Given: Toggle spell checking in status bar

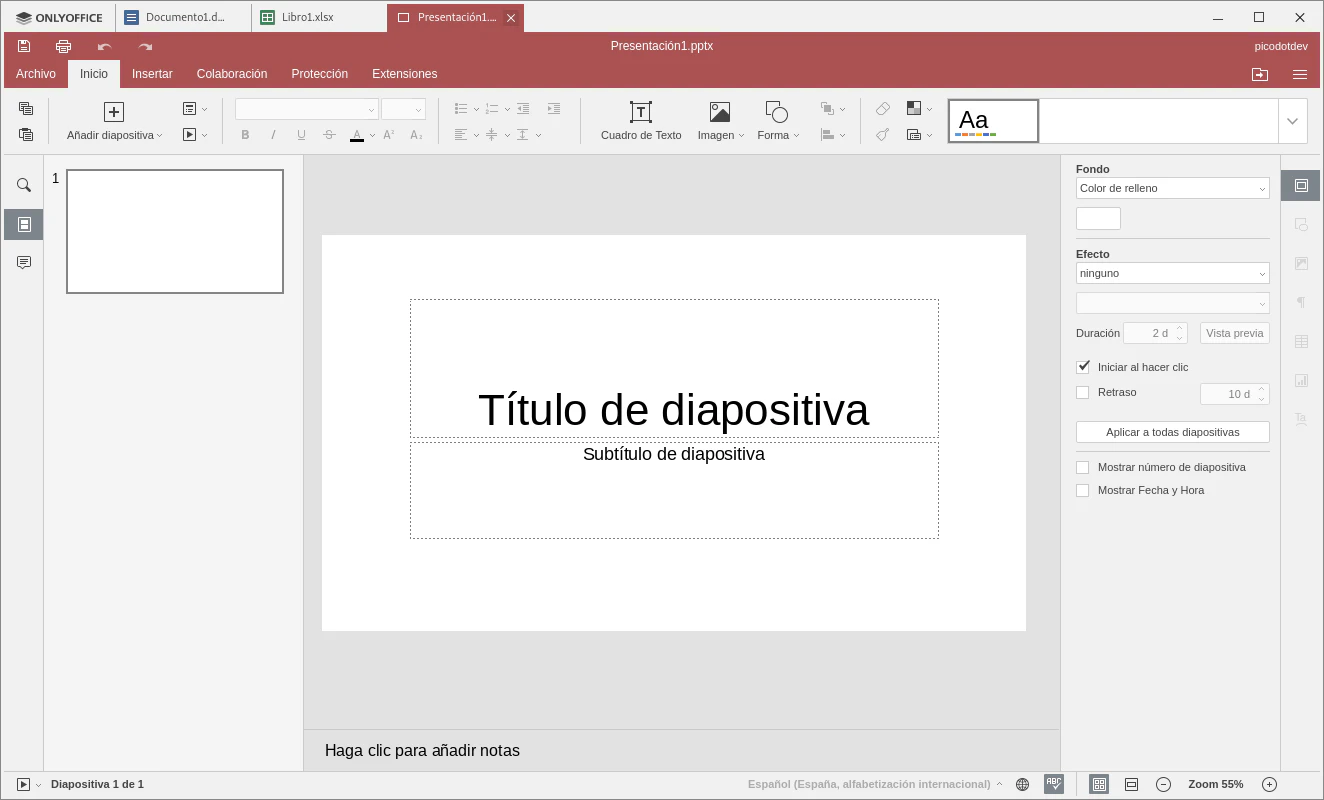Looking at the screenshot, I should pyautogui.click(x=1054, y=785).
